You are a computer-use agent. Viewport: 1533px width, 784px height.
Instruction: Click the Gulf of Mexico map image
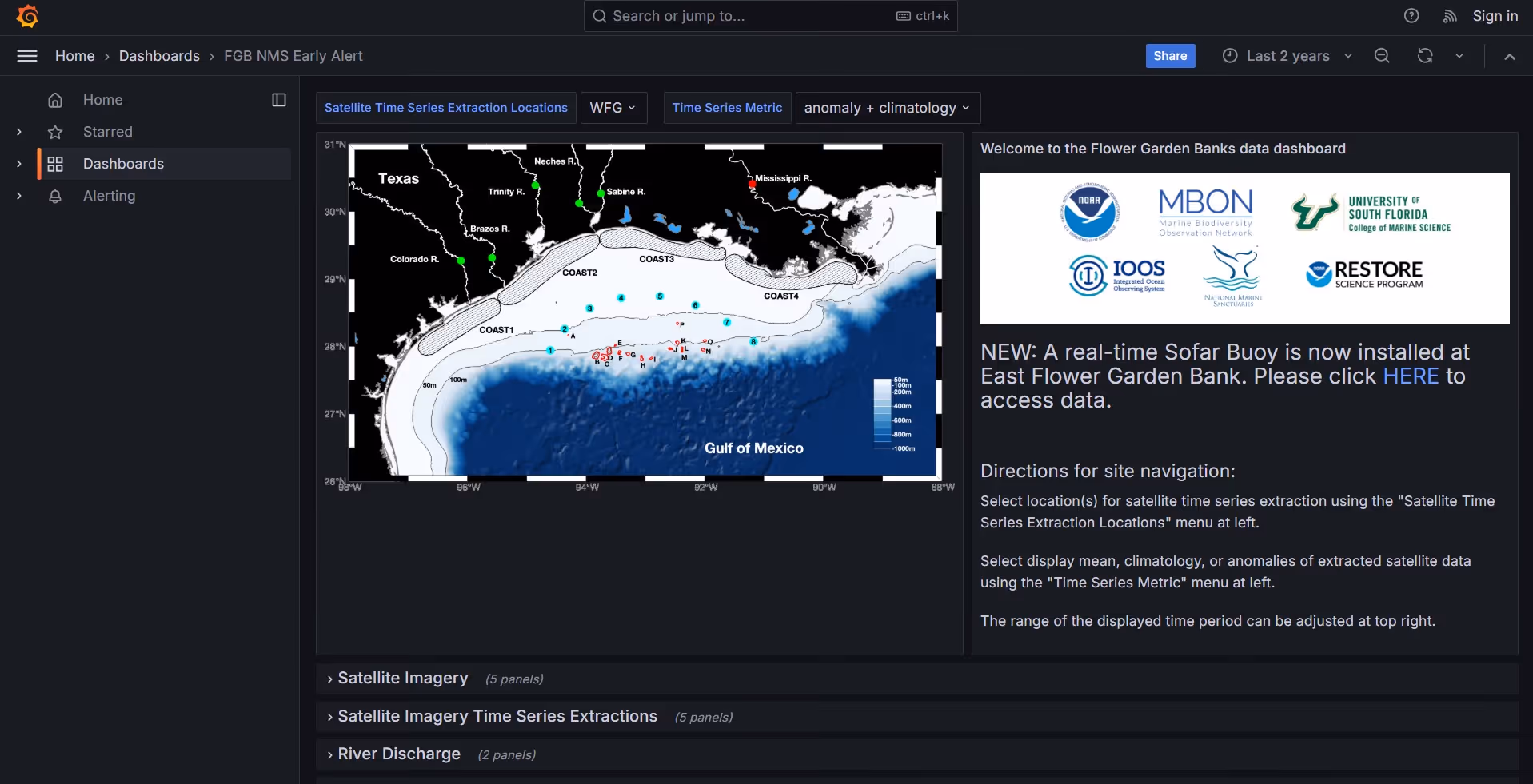(640, 316)
